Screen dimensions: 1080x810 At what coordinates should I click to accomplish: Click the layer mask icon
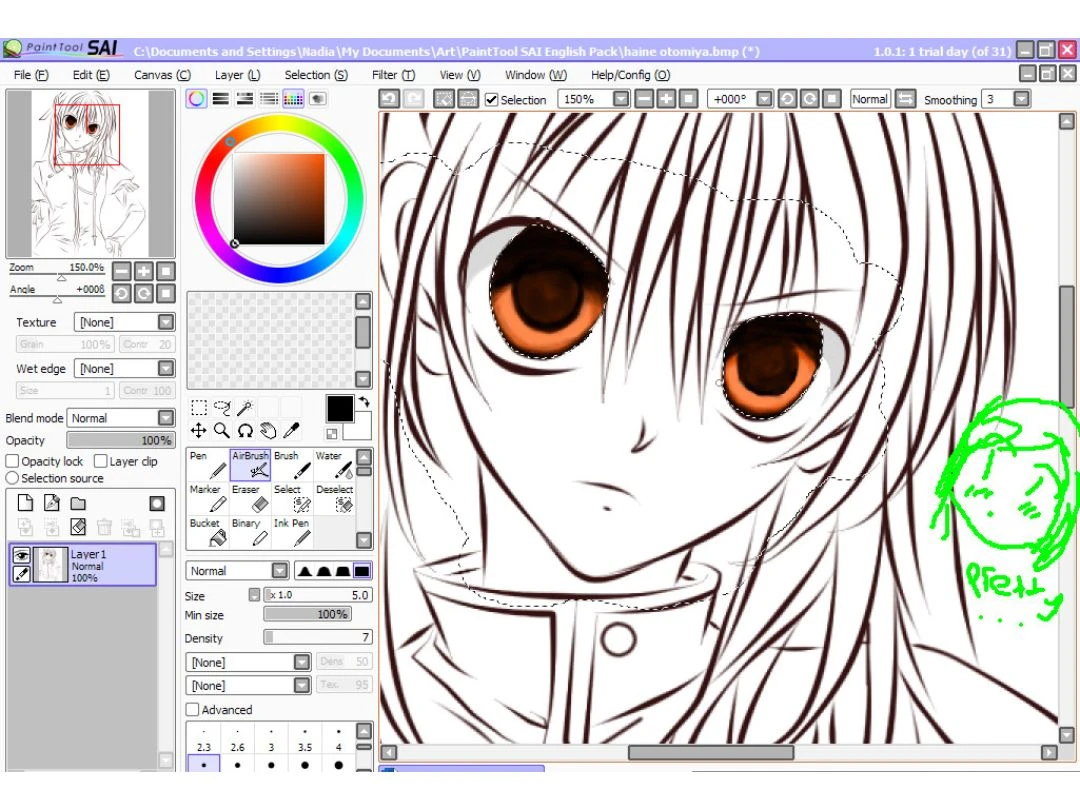pos(156,503)
